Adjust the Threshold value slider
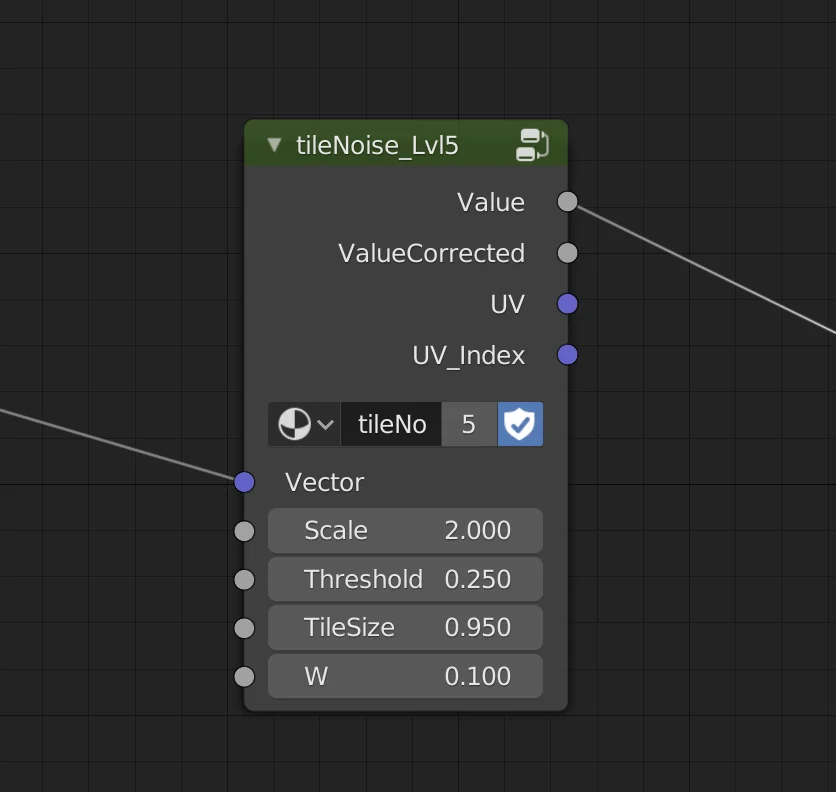The width and height of the screenshot is (836, 792). coord(405,579)
